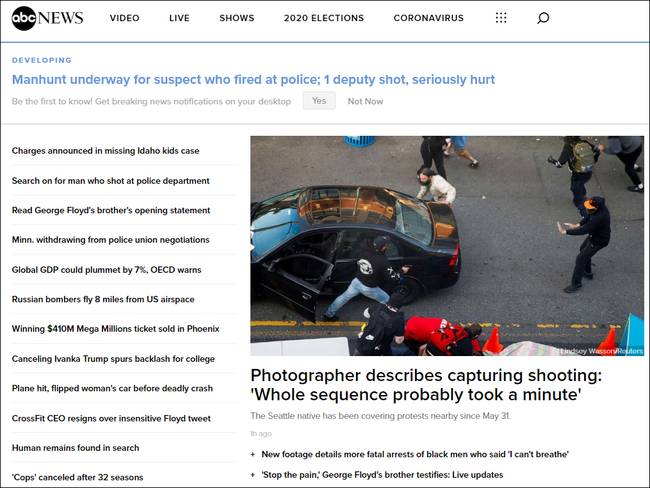Go to the Live section
This screenshot has height=488, width=650.
(179, 18)
